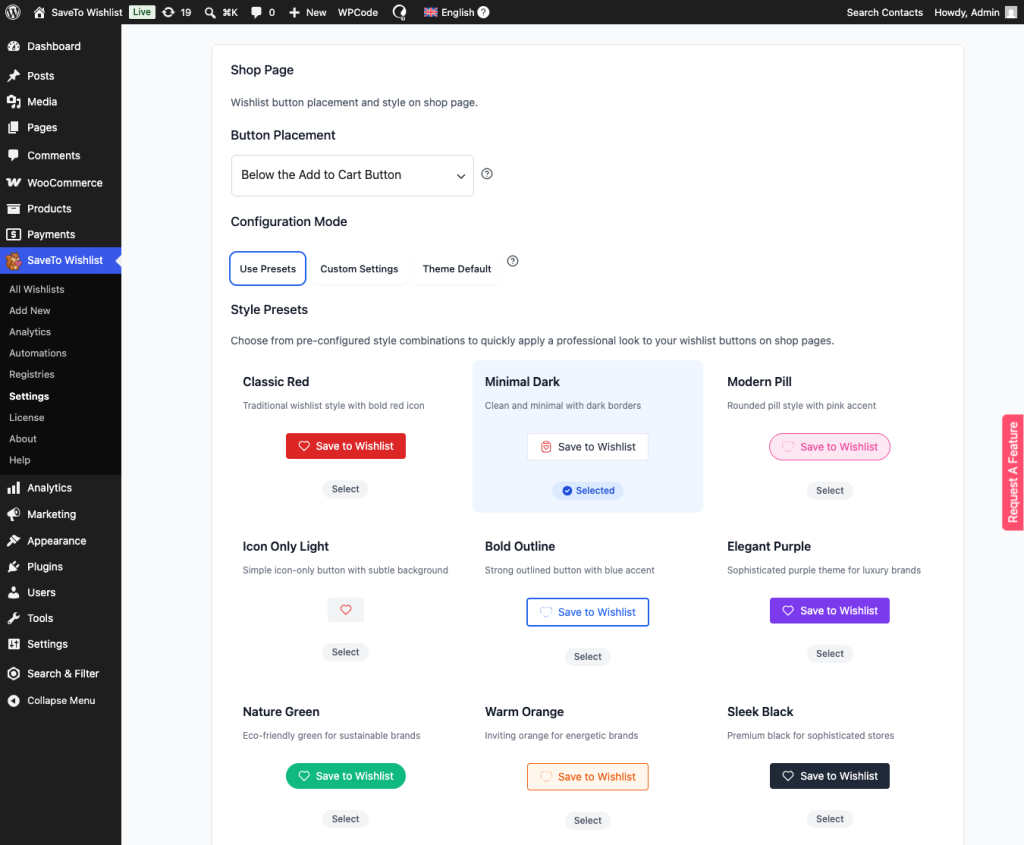Click the SaveTo Wishlist sidebar icon

pos(14,261)
